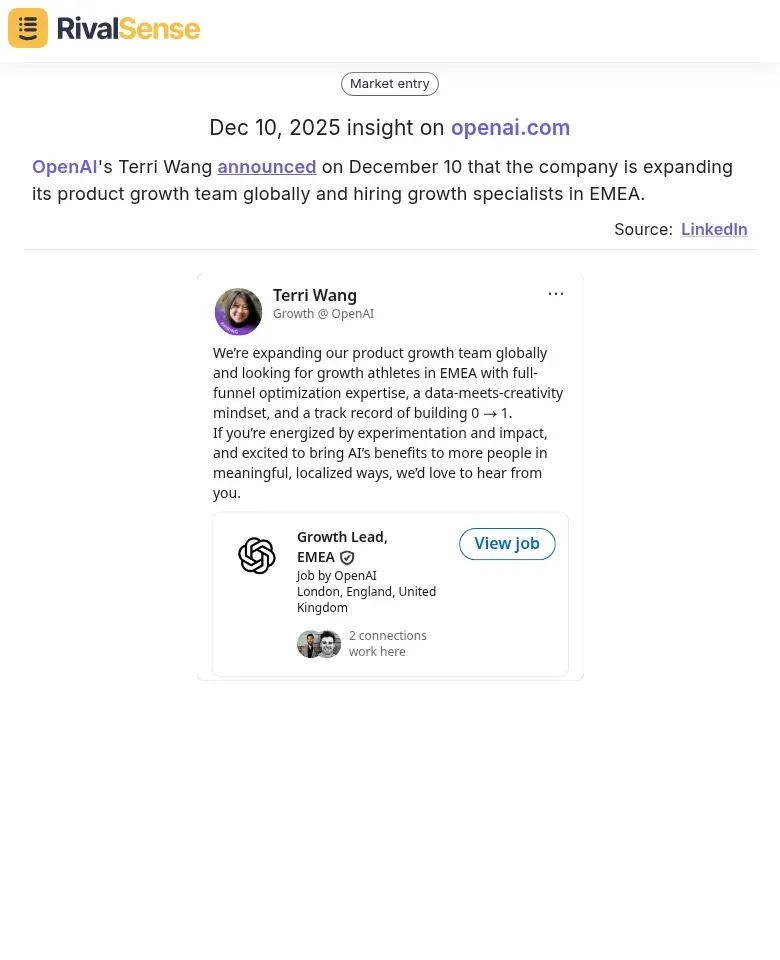Screen dimensions: 780x960
Task: Select the Growth Lead, EMEA job title
Action: (342, 546)
